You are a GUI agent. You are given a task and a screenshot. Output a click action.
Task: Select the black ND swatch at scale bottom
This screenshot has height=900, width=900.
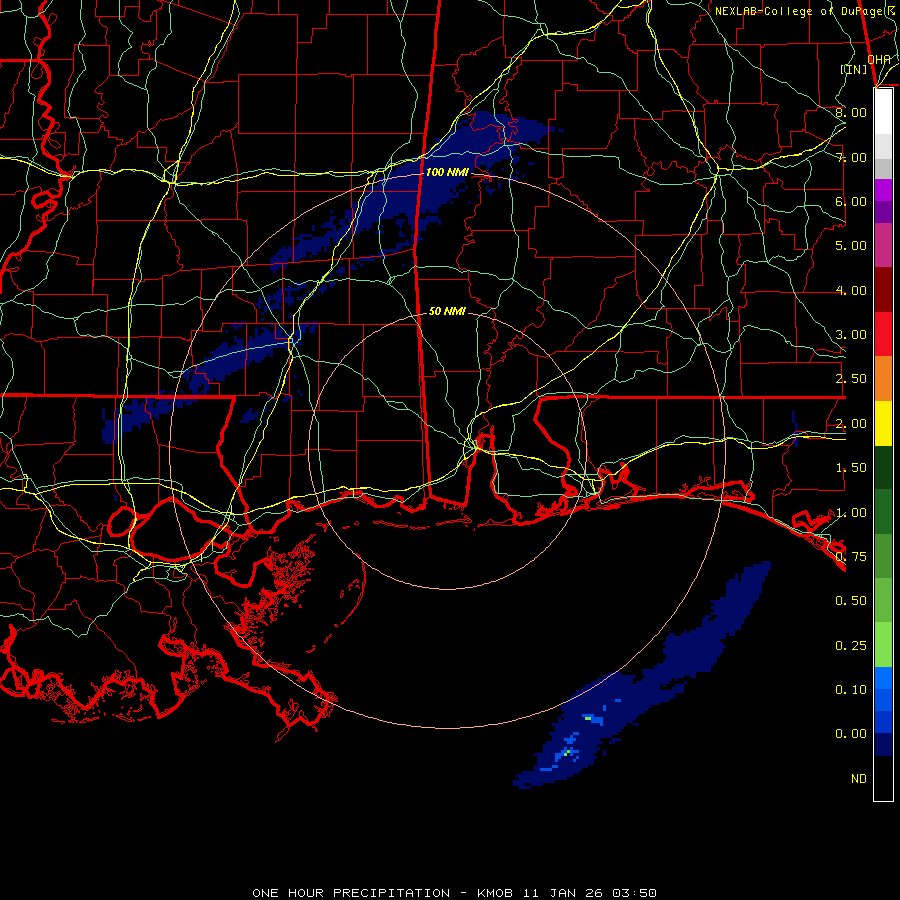[883, 778]
